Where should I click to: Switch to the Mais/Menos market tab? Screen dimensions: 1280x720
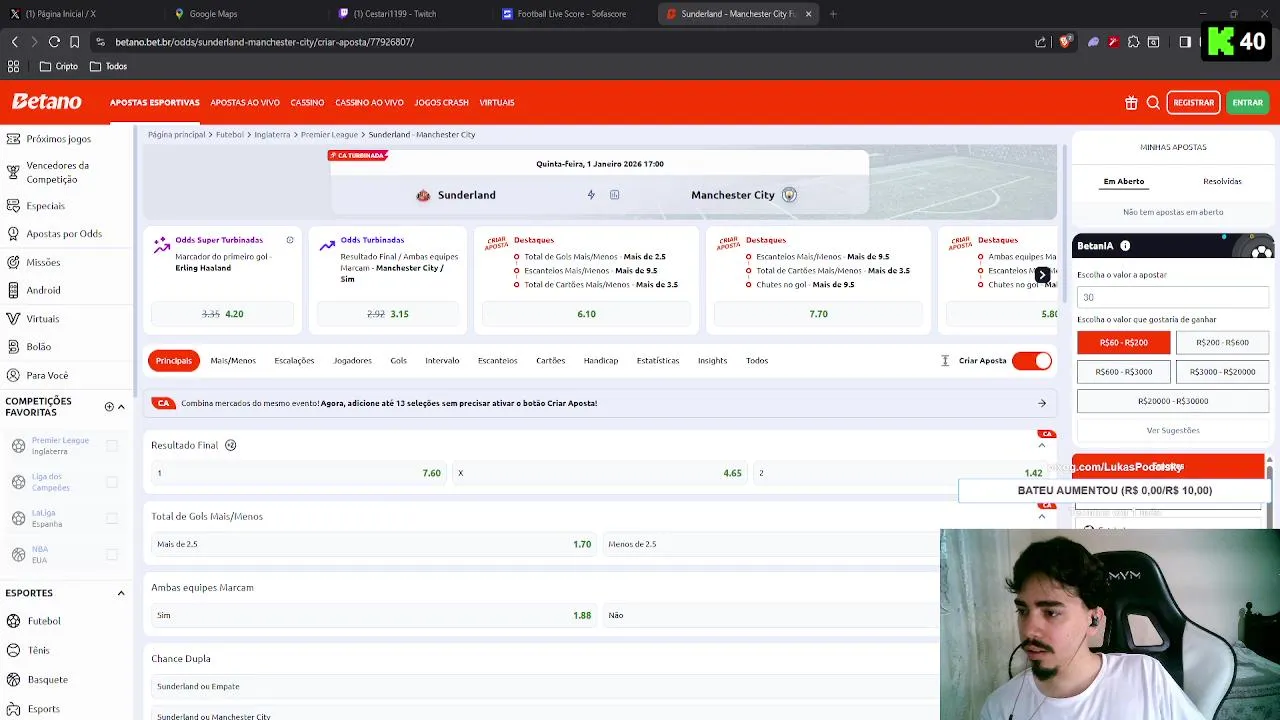(233, 361)
